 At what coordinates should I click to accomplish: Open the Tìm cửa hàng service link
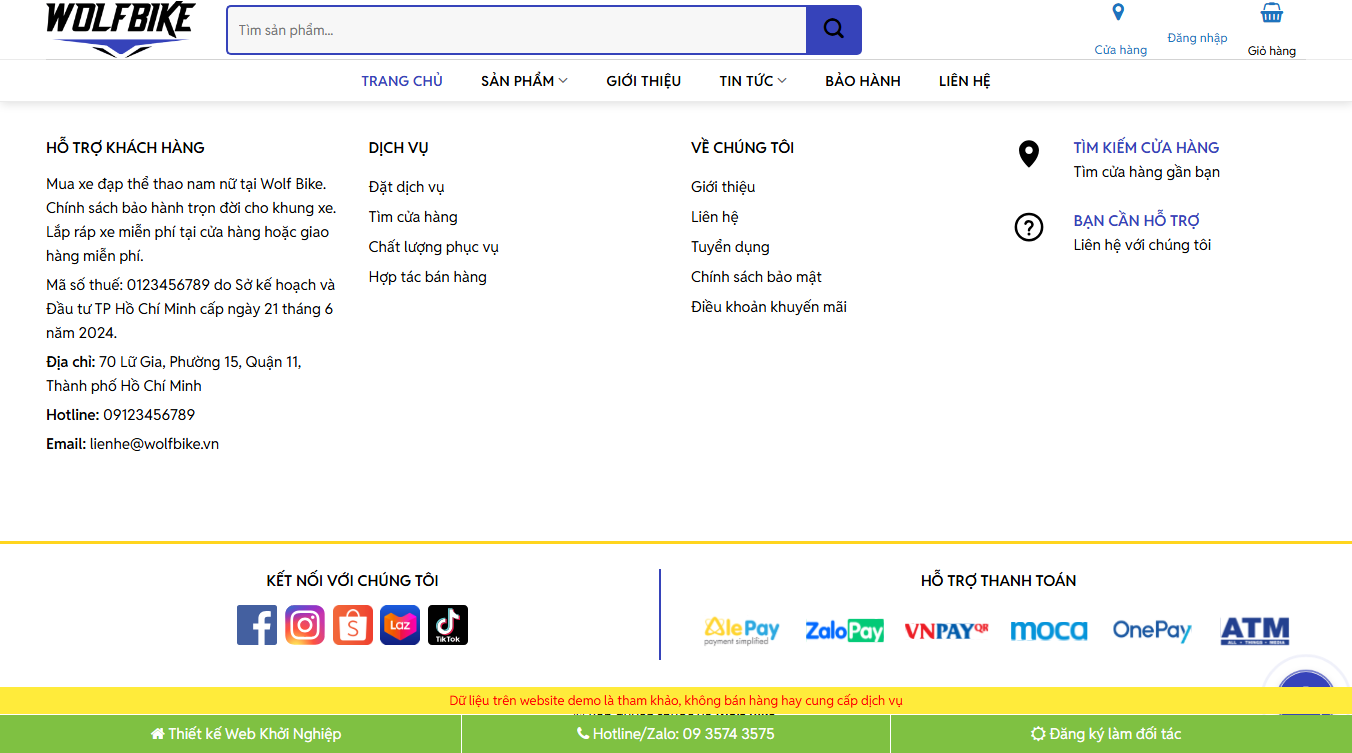point(413,217)
